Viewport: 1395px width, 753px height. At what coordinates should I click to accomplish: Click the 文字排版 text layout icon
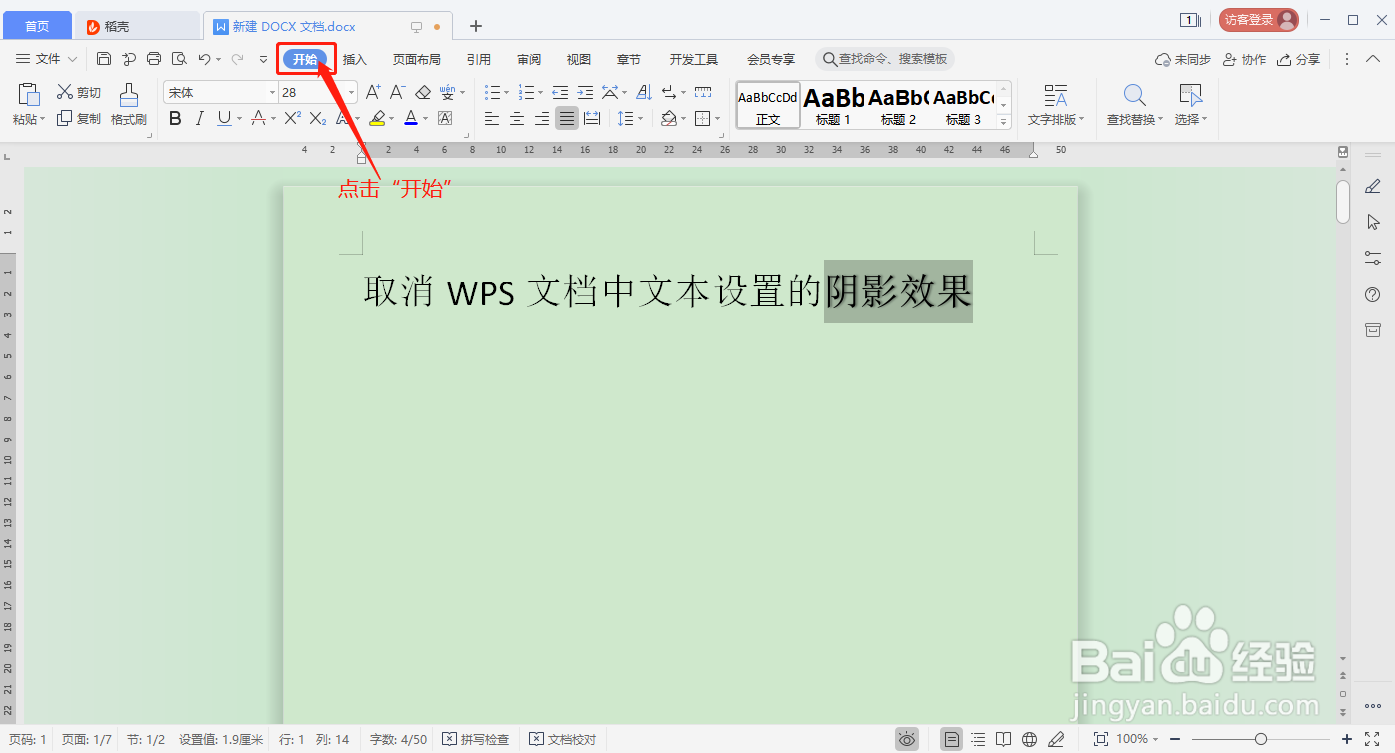(x=1056, y=105)
